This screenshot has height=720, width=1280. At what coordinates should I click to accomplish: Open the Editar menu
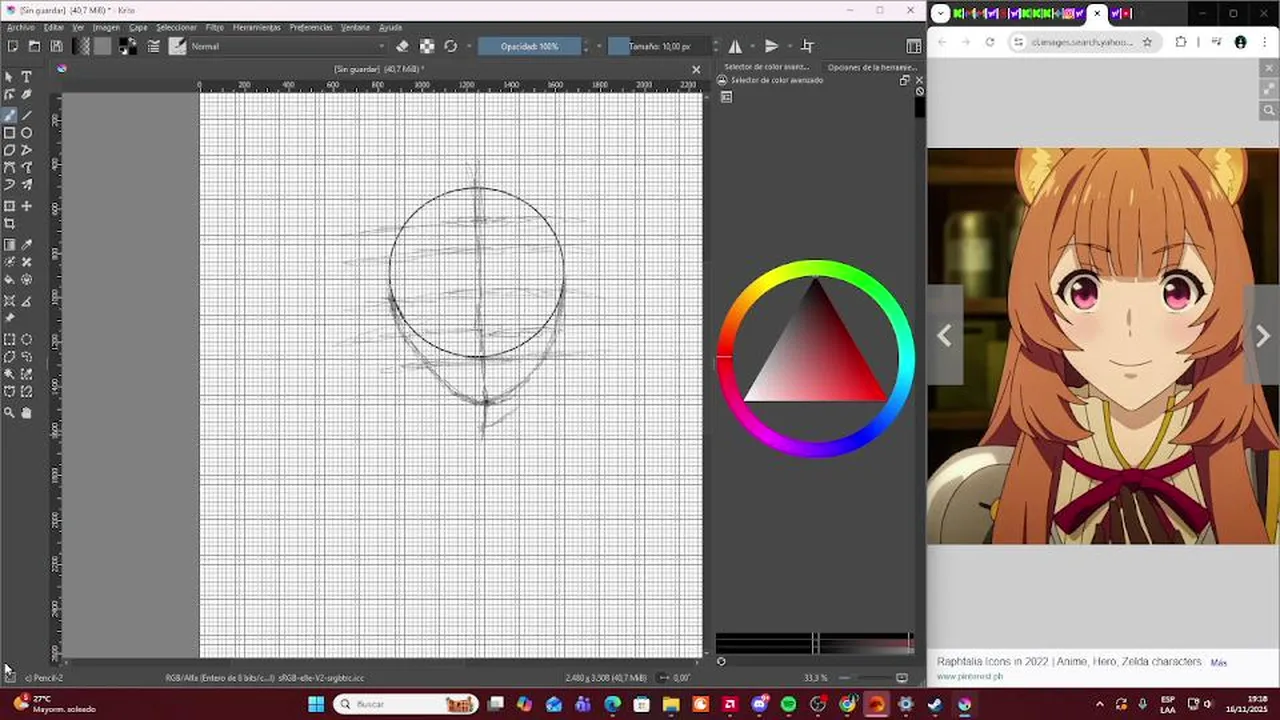(53, 27)
